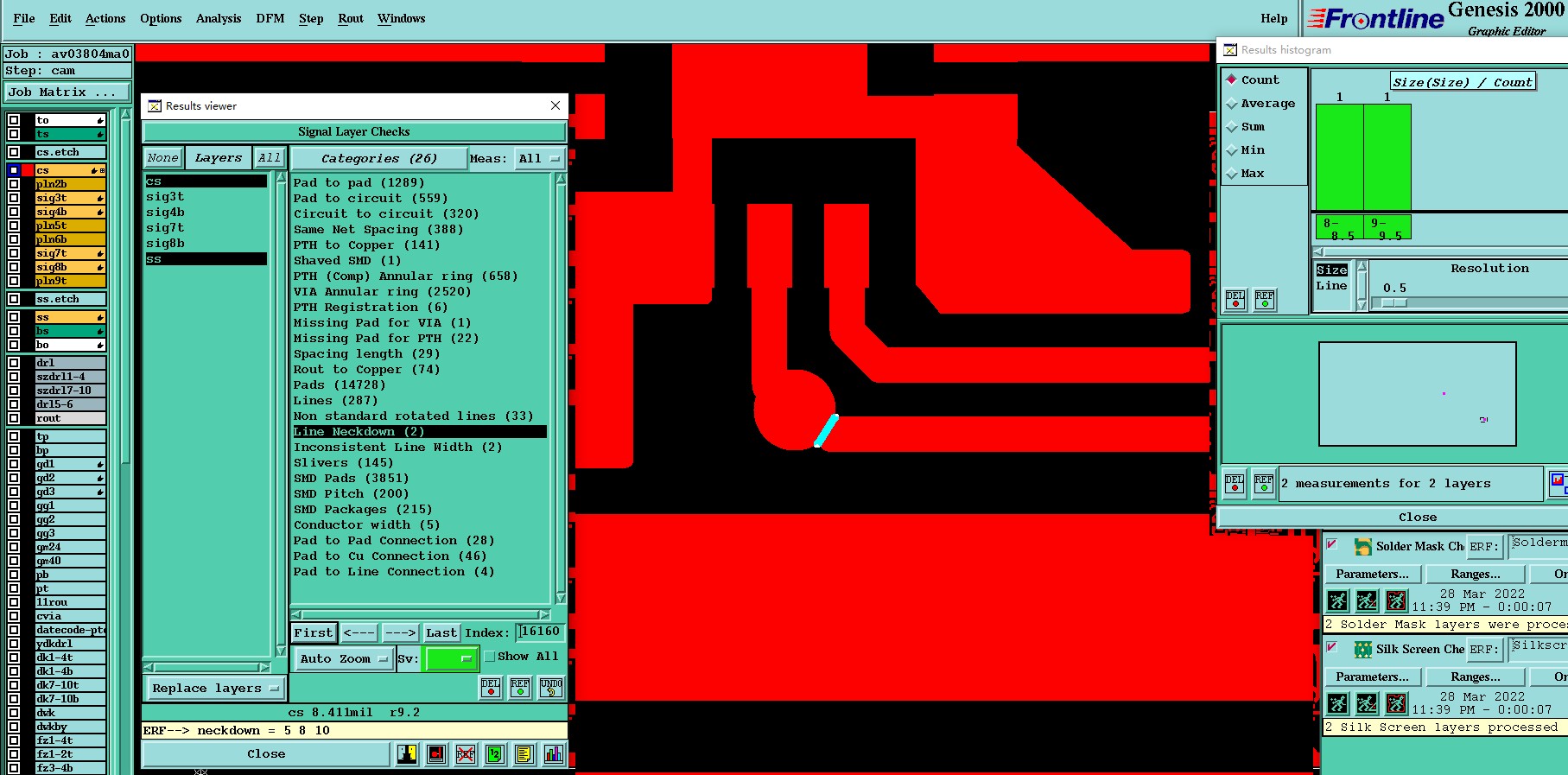Image resolution: width=1568 pixels, height=775 pixels.
Task: Click second run icon under Silk Screen Check
Action: pyautogui.click(x=1367, y=703)
